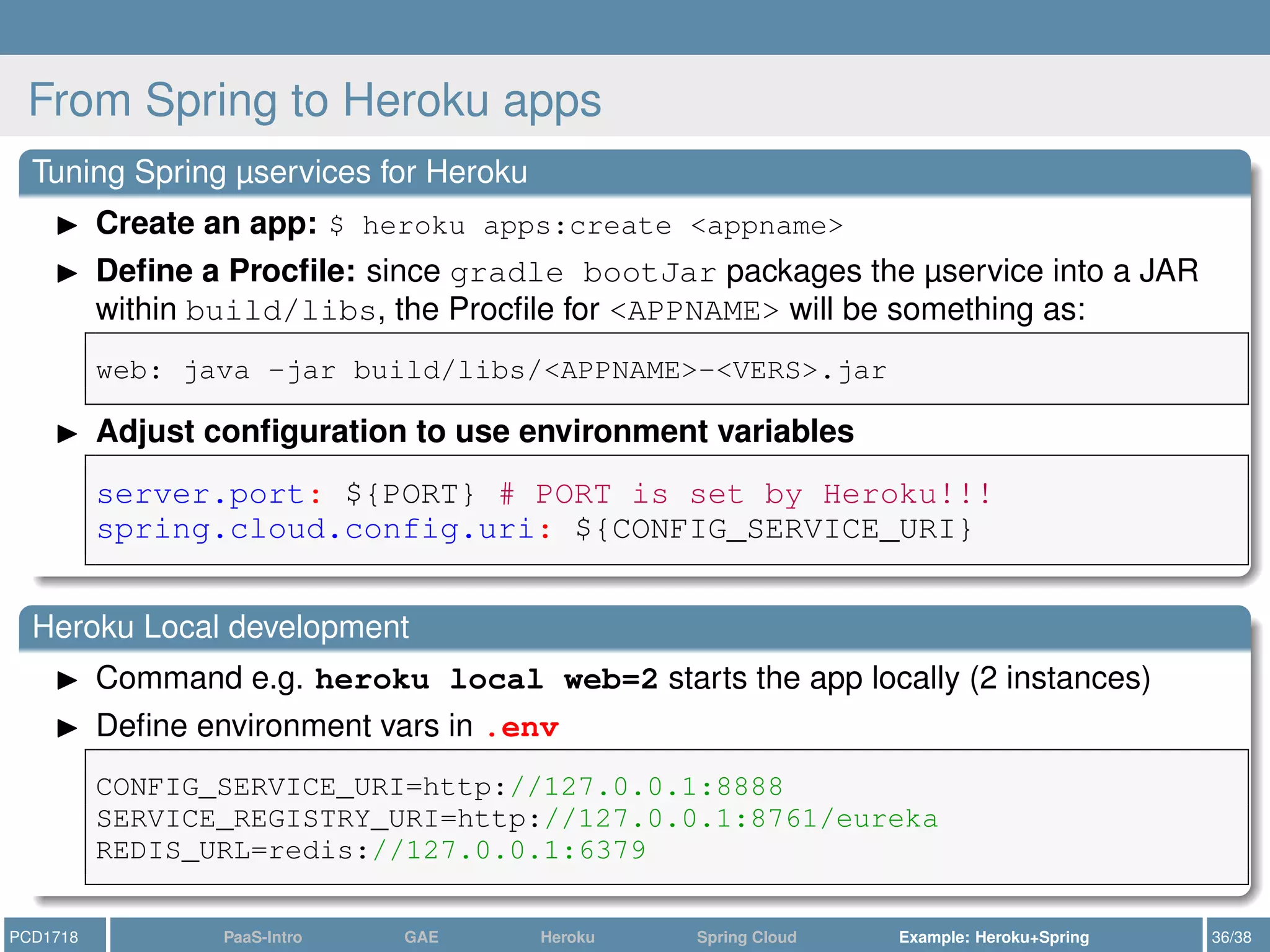Click the 36/38 page counter

click(1232, 937)
